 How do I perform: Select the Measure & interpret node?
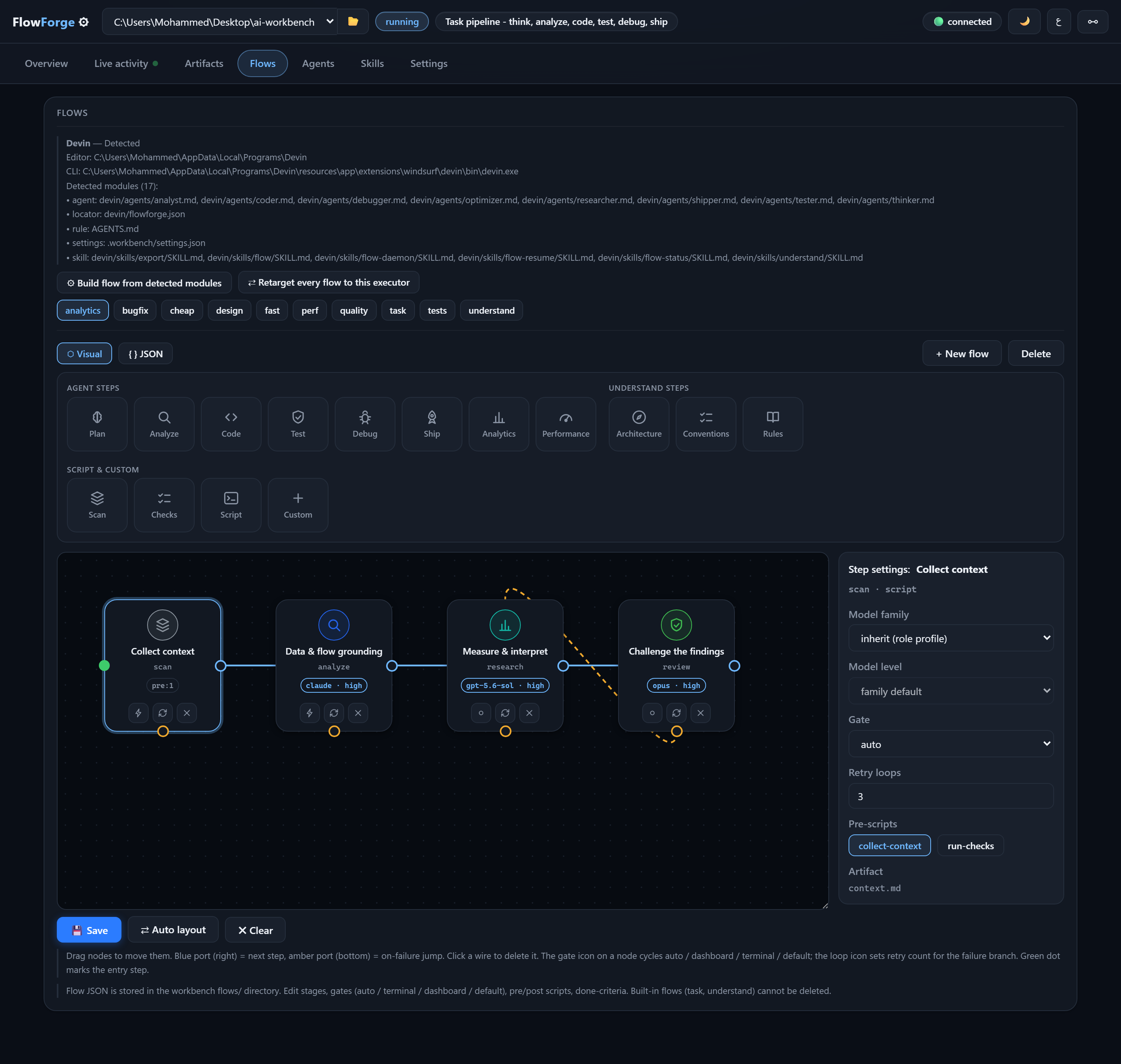tap(505, 666)
